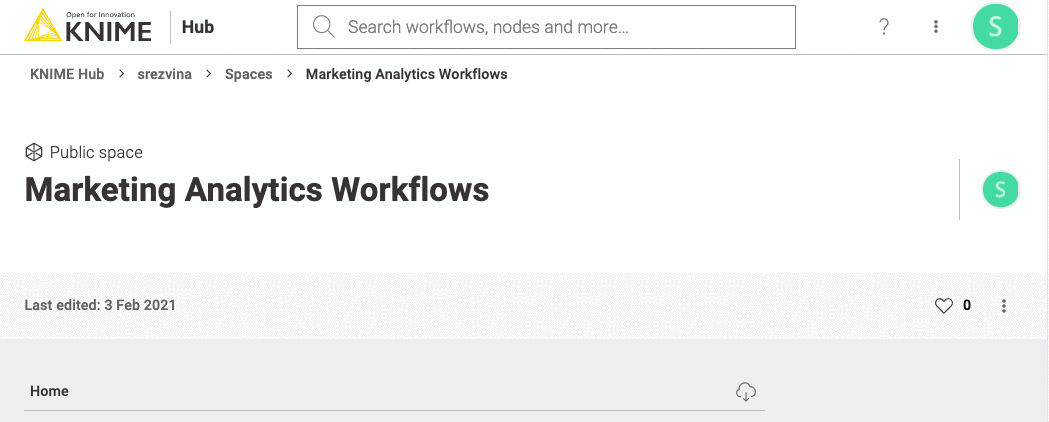The width and height of the screenshot is (1049, 422).
Task: Click the Public space cube icon
Action: (33, 152)
